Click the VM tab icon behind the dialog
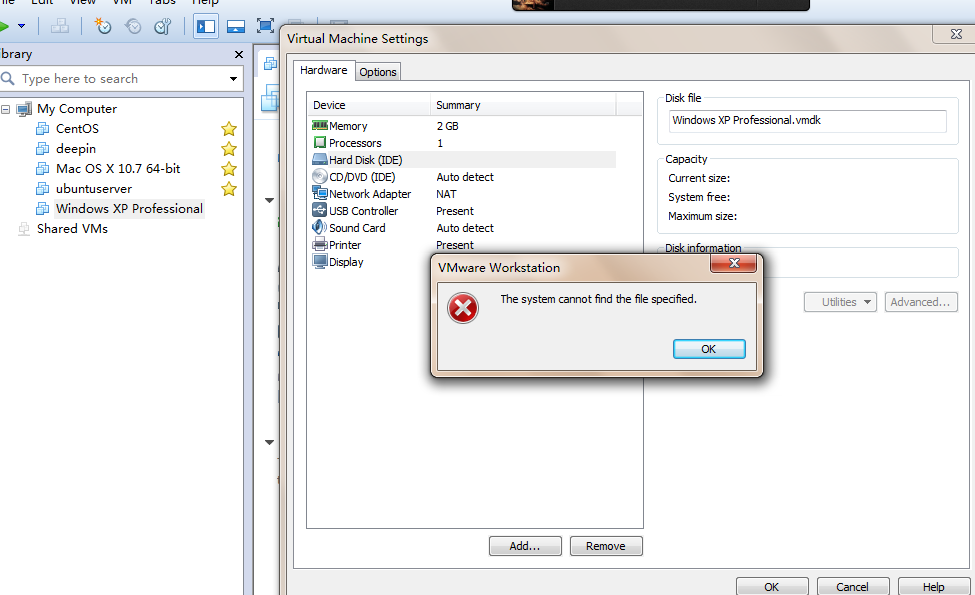975x595 pixels. (x=270, y=63)
